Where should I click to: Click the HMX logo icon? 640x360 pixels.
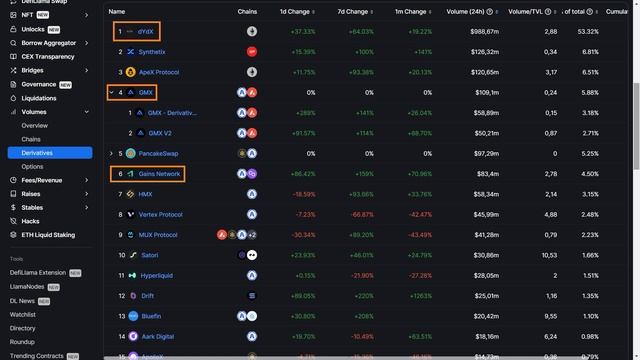pyautogui.click(x=131, y=194)
